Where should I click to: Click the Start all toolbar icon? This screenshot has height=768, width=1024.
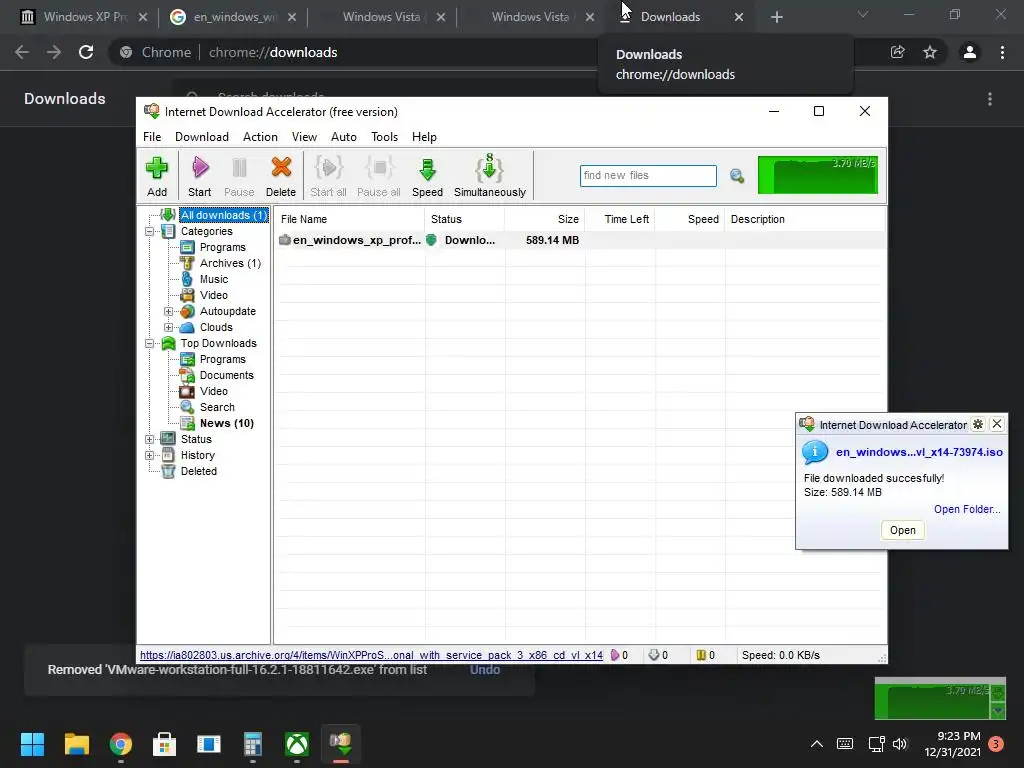(x=328, y=176)
